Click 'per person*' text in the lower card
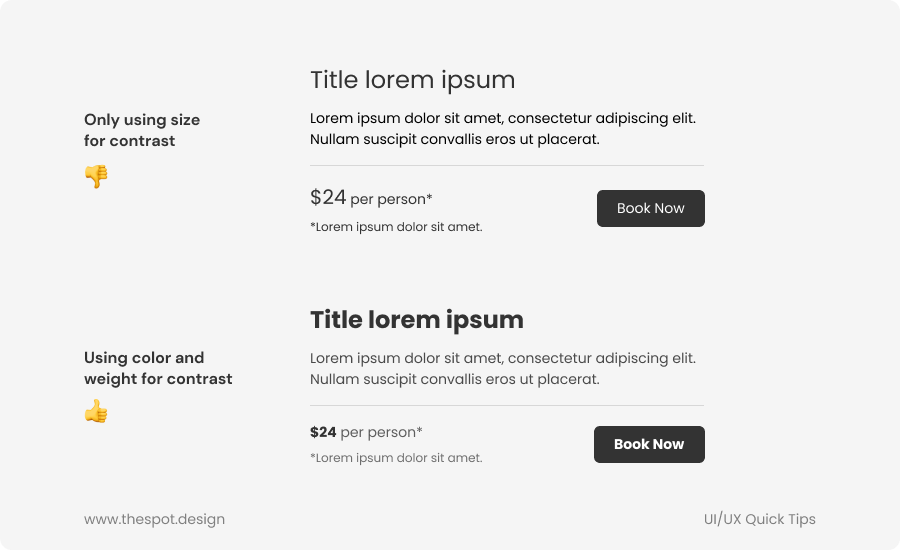The height and width of the screenshot is (550, 900). click(381, 432)
